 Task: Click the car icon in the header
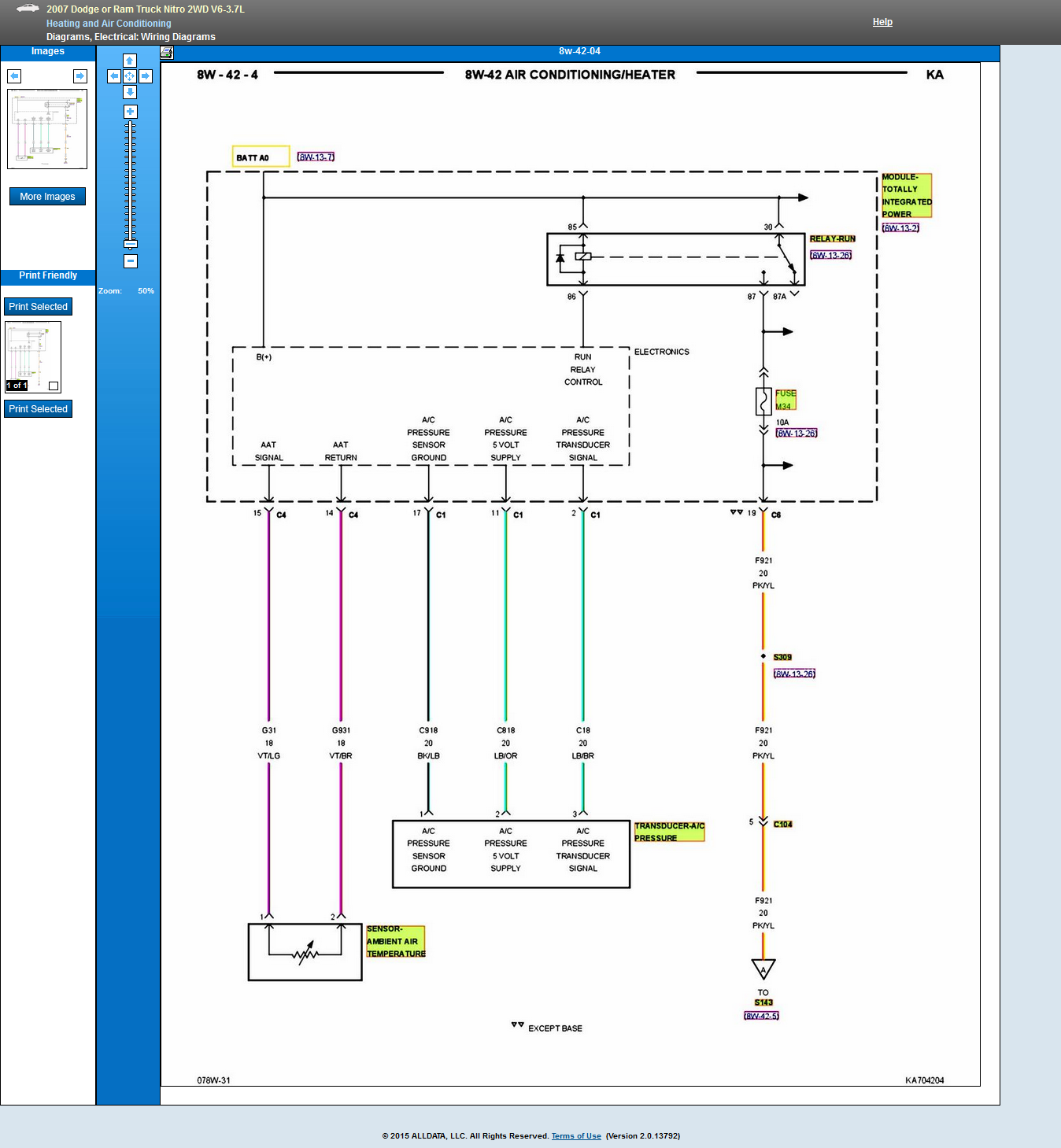[28, 9]
